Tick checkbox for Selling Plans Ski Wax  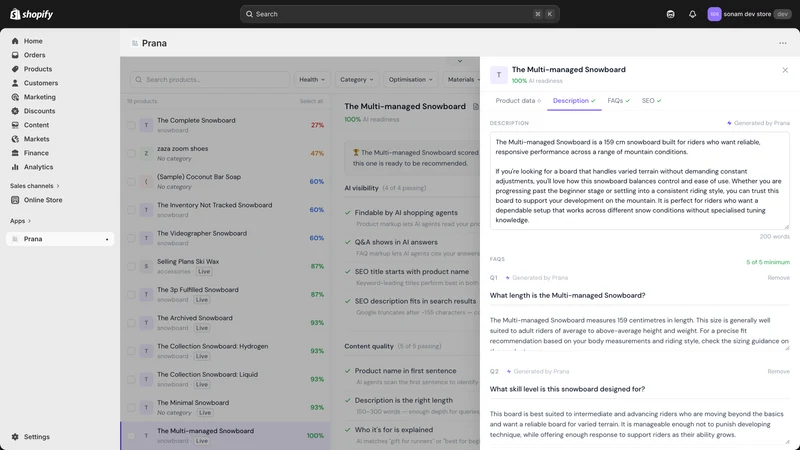pos(131,266)
